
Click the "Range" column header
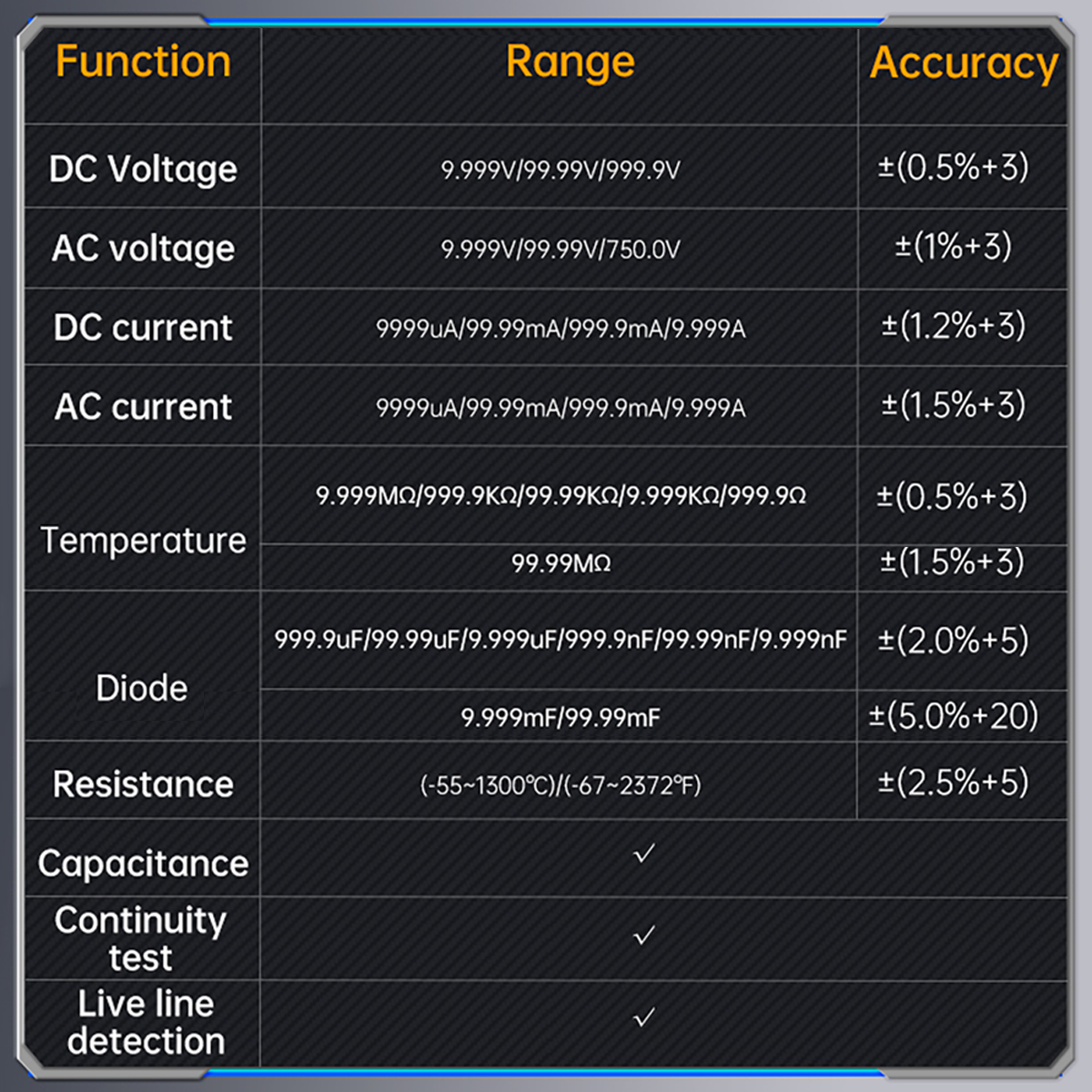pos(570,62)
